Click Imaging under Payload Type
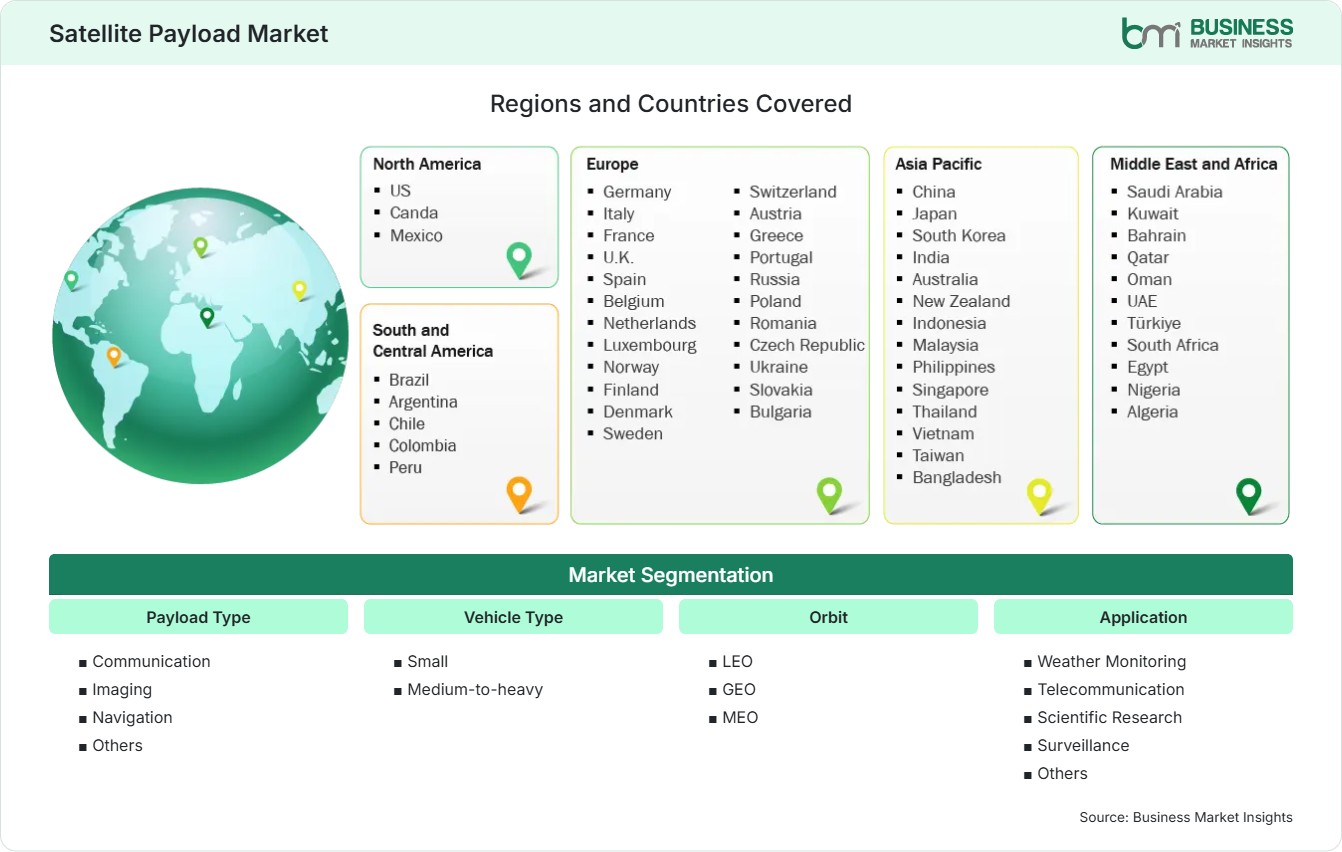1342x852 pixels. [x=122, y=689]
